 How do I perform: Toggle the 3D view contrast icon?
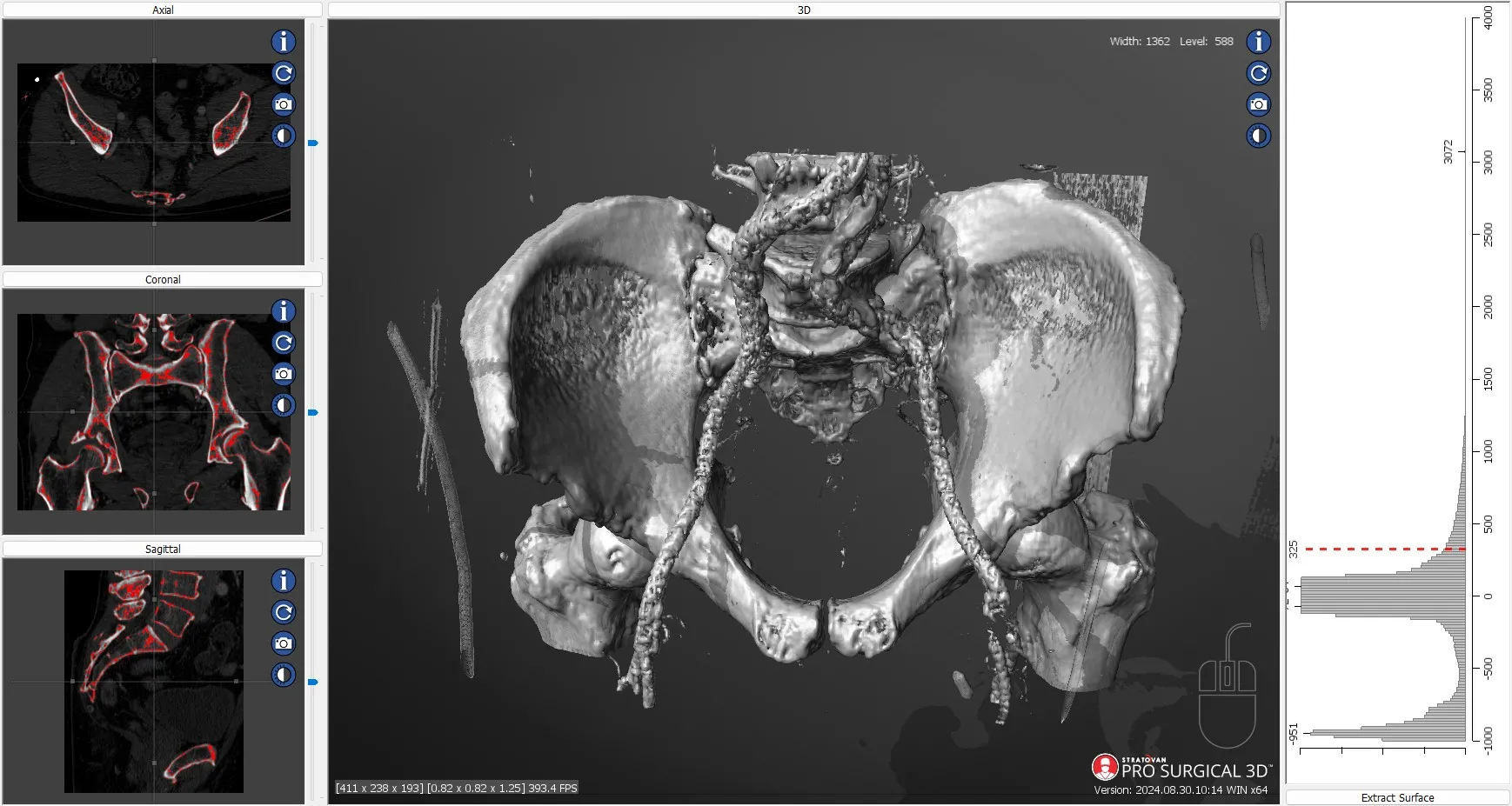click(x=1259, y=136)
